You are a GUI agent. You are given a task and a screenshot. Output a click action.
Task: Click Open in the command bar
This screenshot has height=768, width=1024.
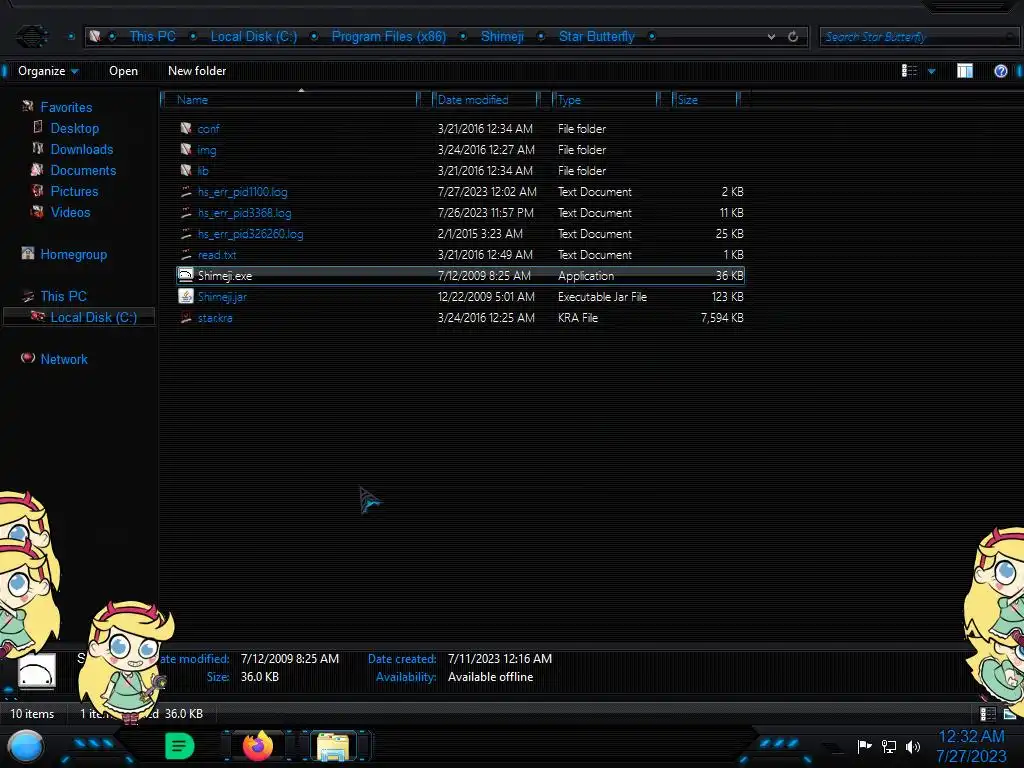click(x=123, y=71)
